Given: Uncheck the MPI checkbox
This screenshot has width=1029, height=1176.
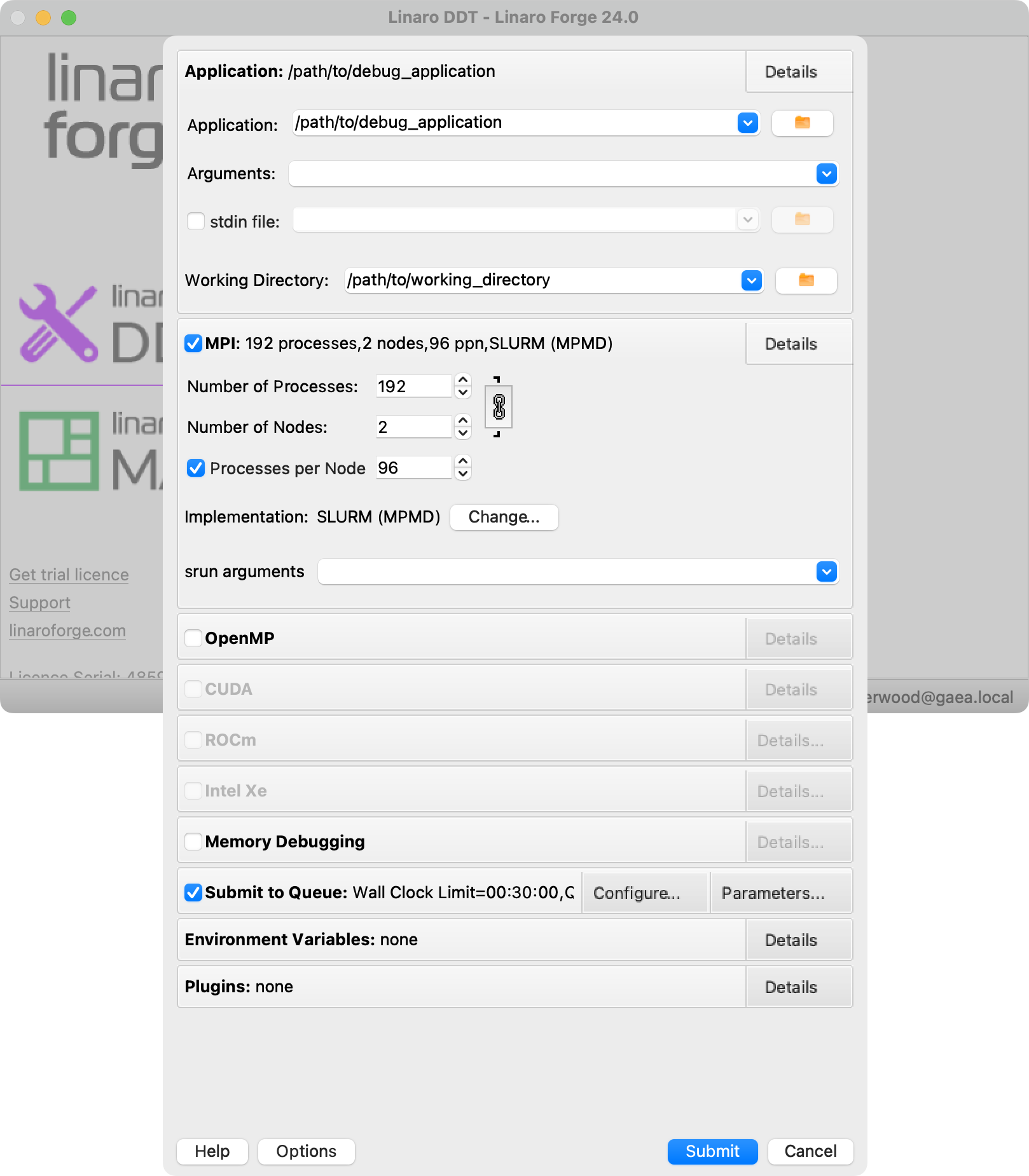Looking at the screenshot, I should pyautogui.click(x=193, y=343).
